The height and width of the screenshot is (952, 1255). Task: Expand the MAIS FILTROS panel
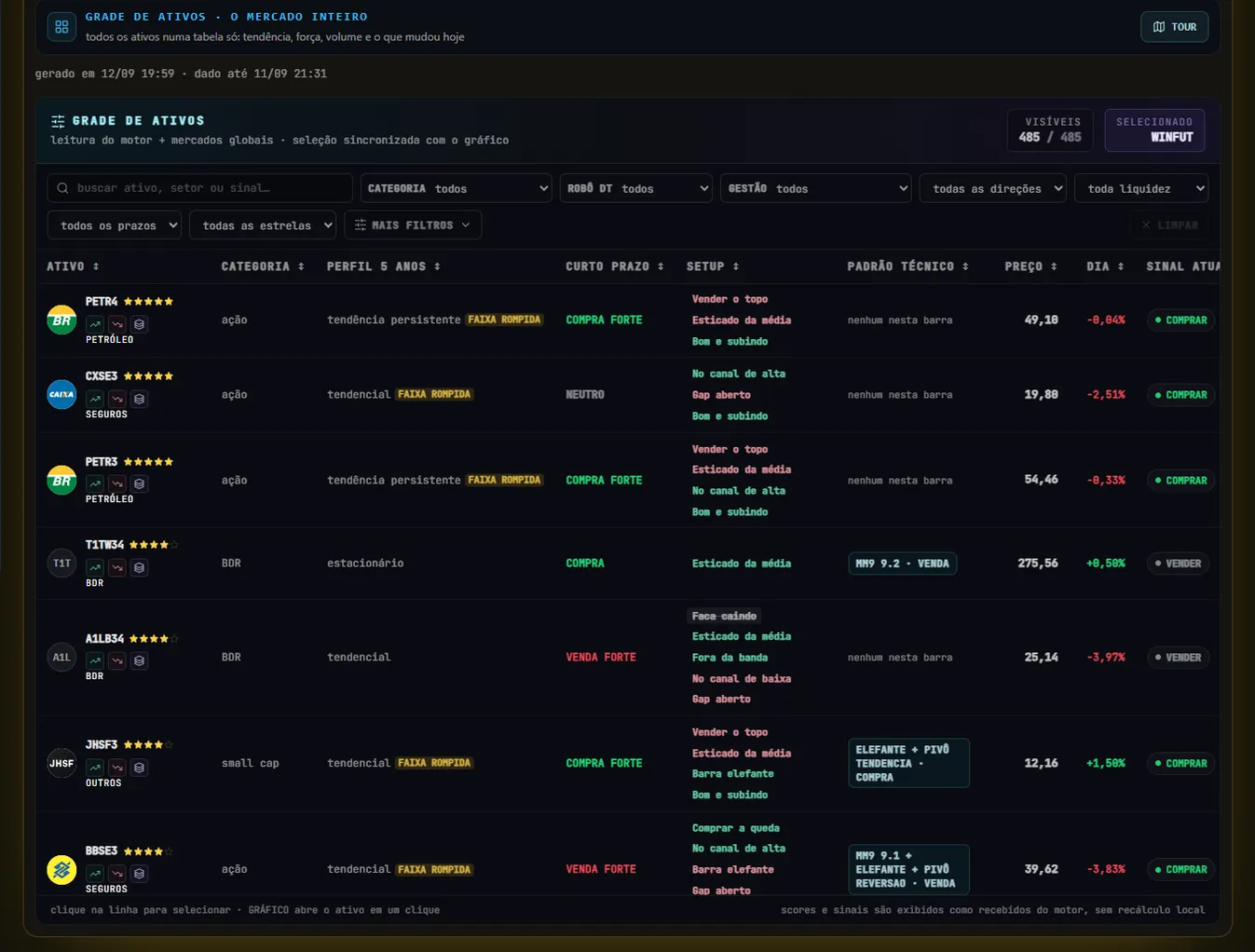(x=413, y=225)
